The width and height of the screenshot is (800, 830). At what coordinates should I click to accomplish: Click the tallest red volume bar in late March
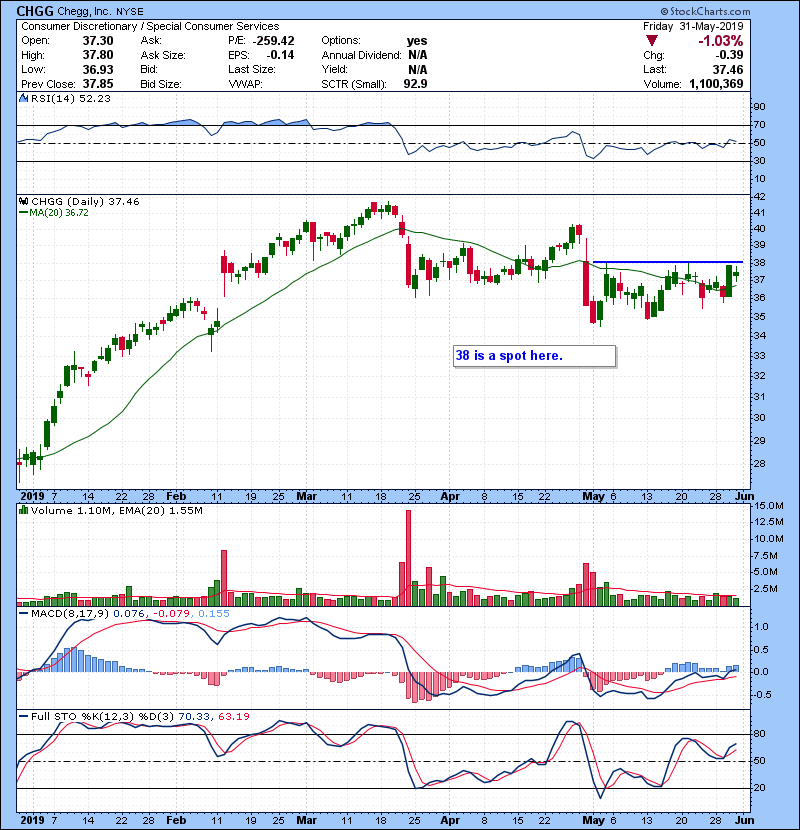click(x=408, y=558)
